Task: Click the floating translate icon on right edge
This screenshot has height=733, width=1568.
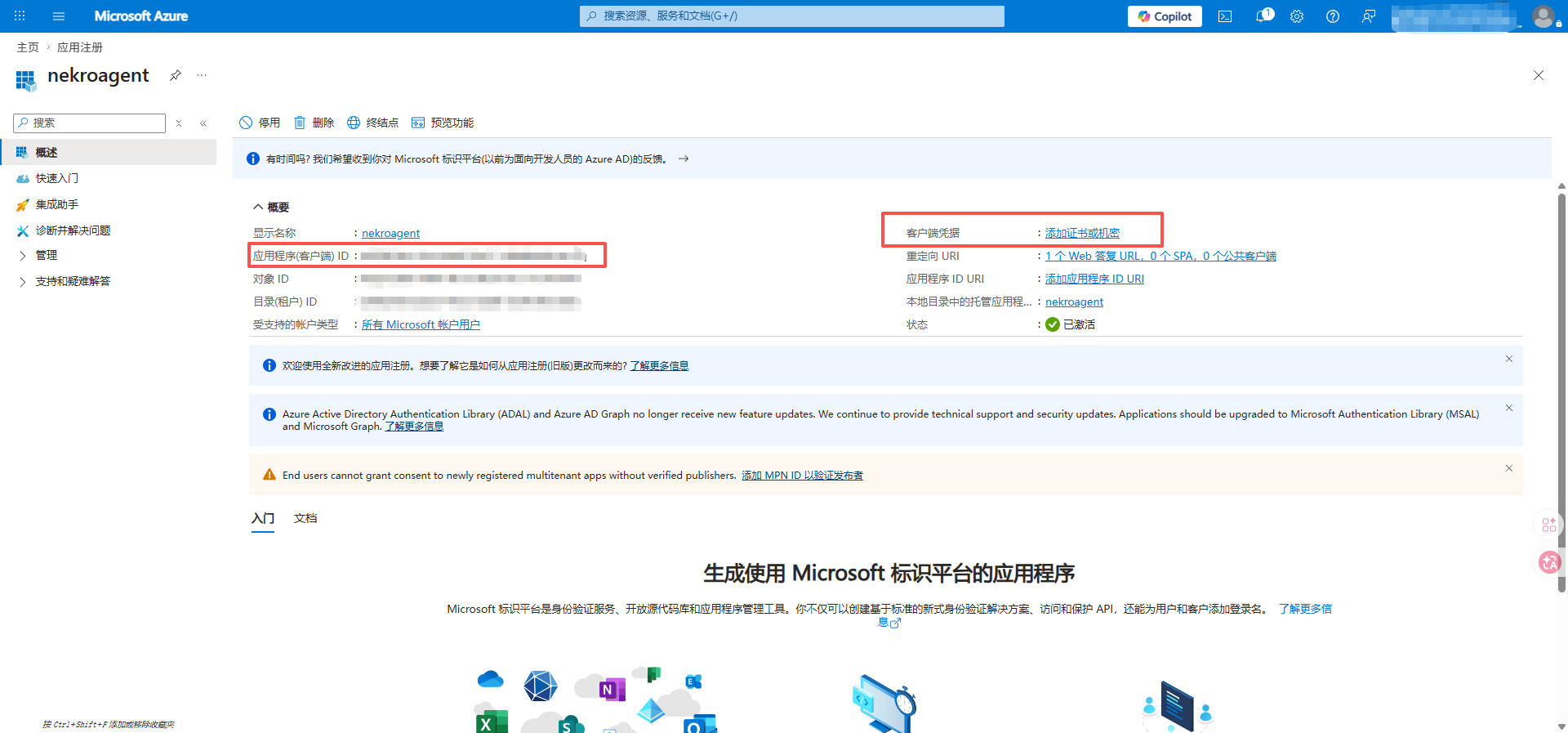Action: (1549, 562)
